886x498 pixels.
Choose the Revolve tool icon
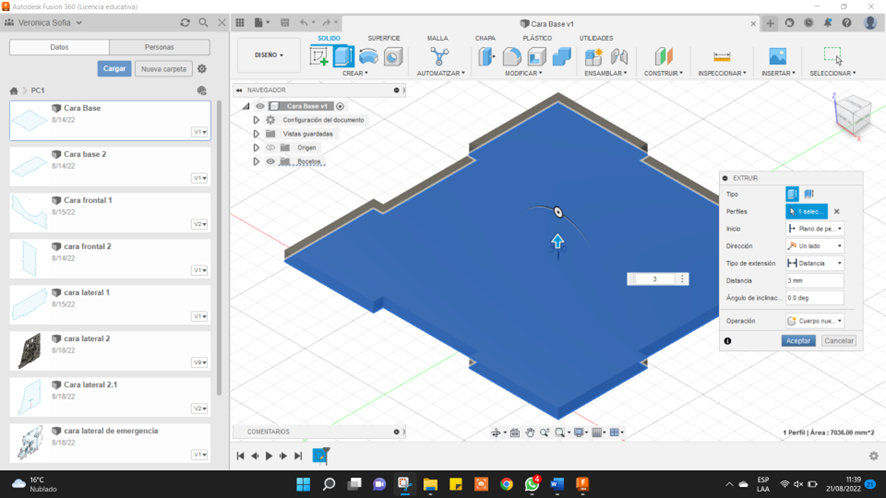pyautogui.click(x=368, y=57)
